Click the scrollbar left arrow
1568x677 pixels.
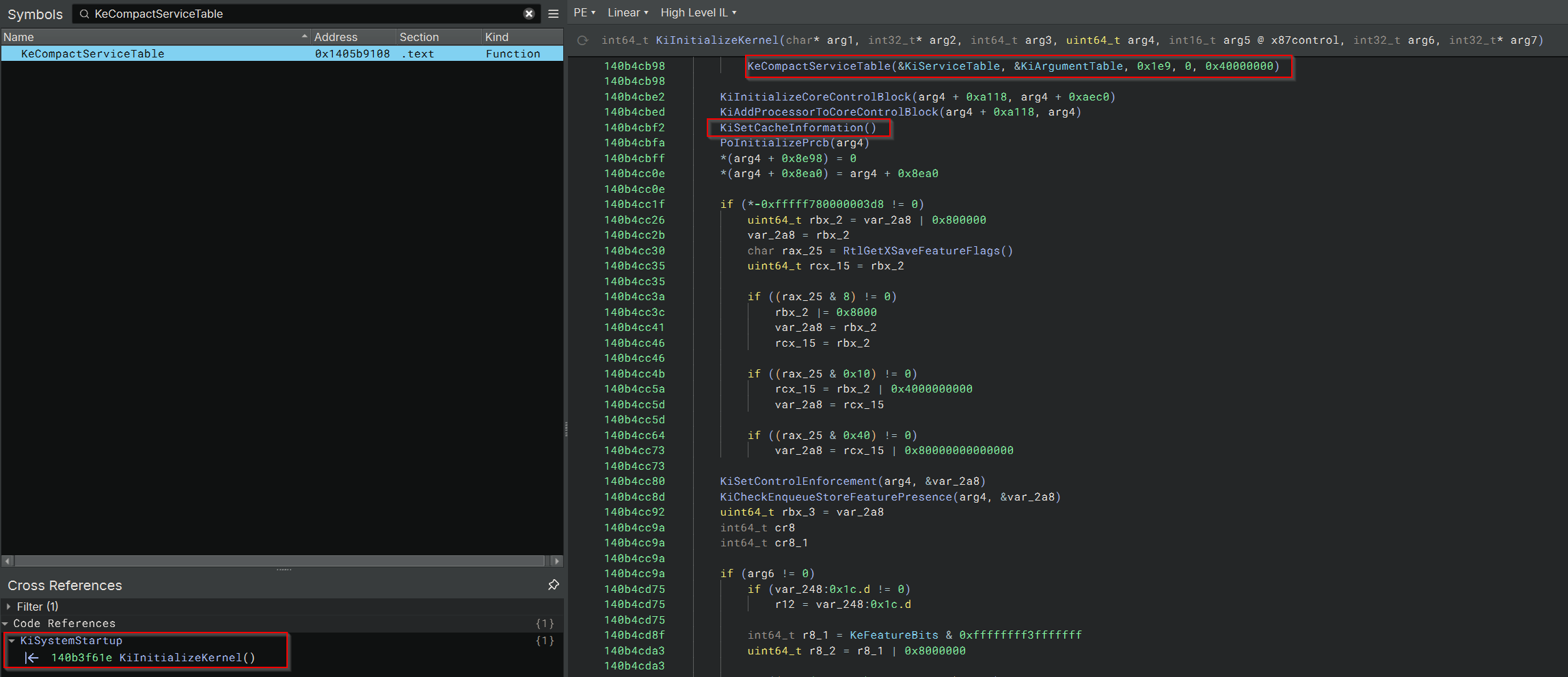click(8, 561)
